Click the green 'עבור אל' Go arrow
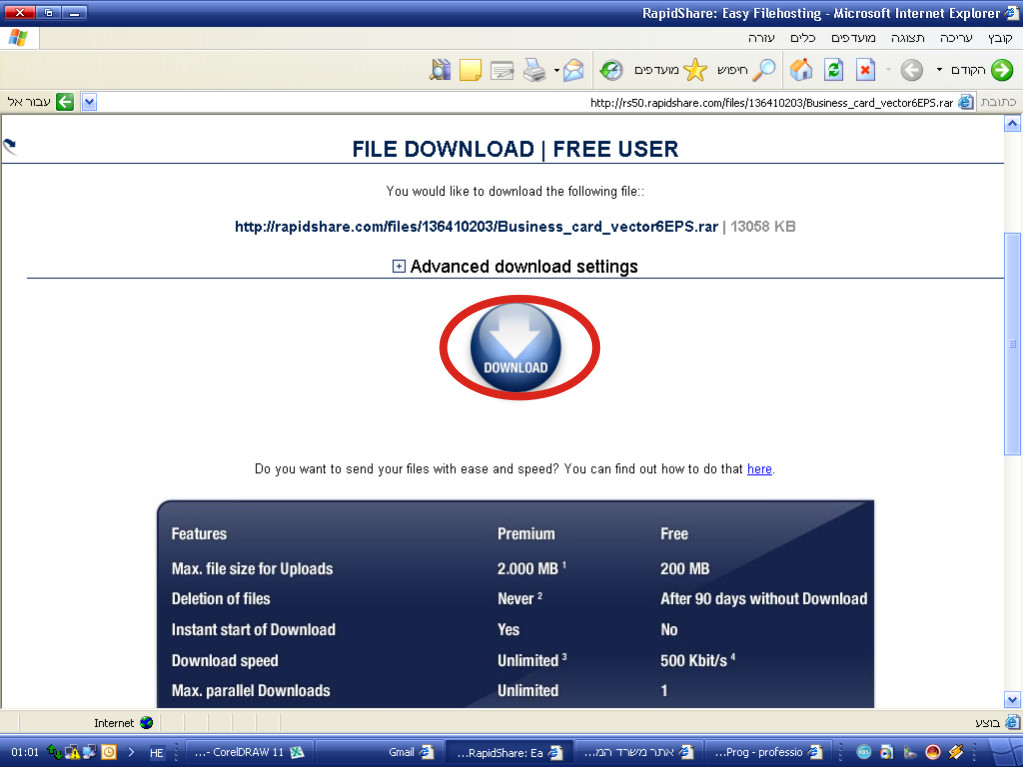The image size is (1023, 767). tap(65, 102)
